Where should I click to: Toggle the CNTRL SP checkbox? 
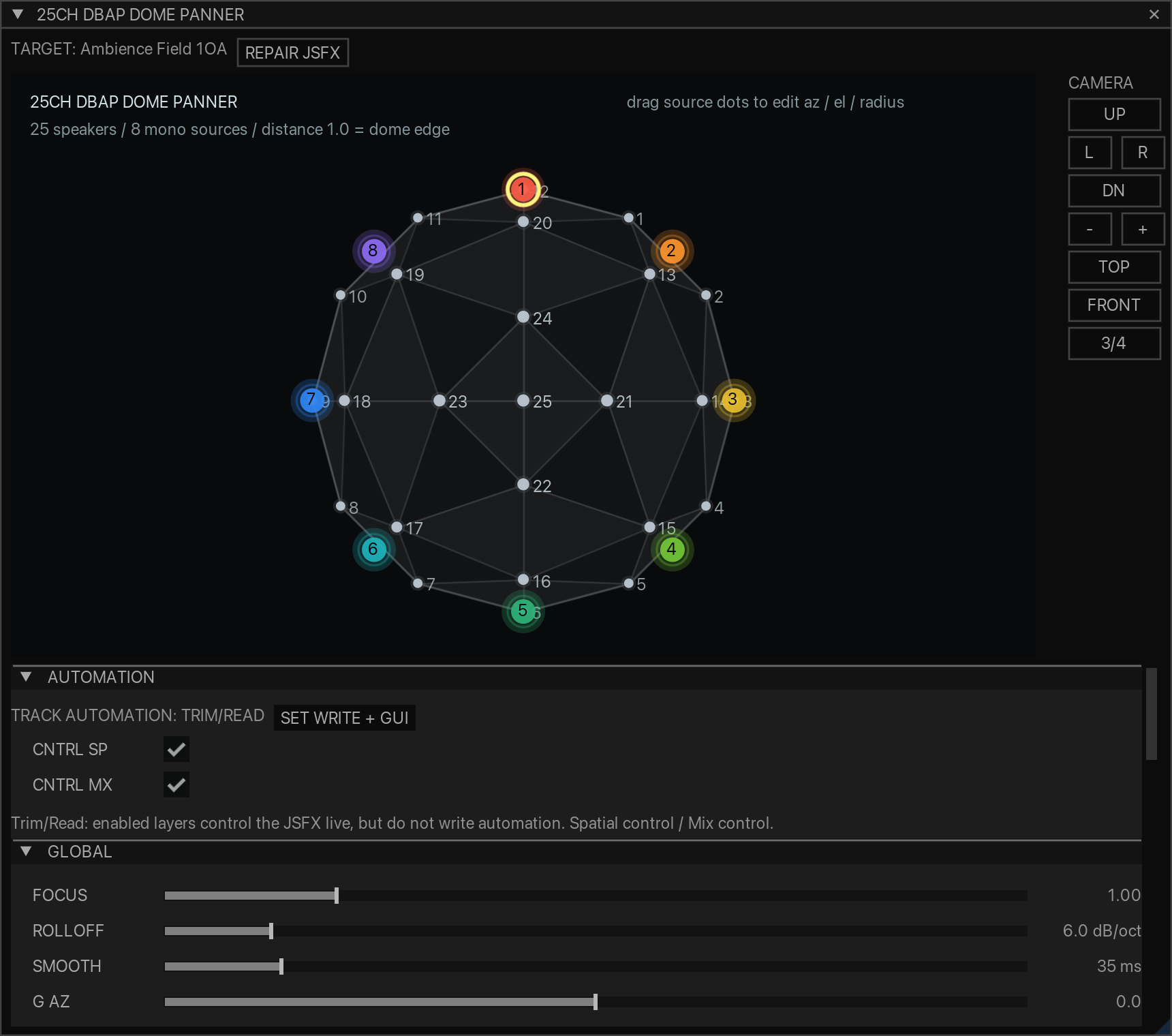[x=176, y=749]
